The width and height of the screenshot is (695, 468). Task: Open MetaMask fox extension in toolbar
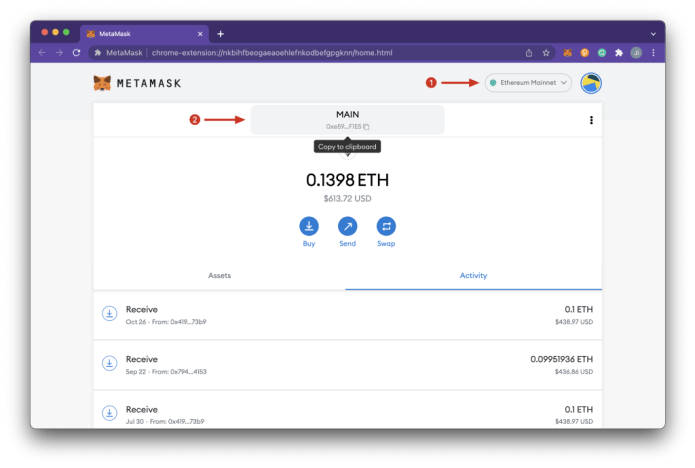[567, 53]
